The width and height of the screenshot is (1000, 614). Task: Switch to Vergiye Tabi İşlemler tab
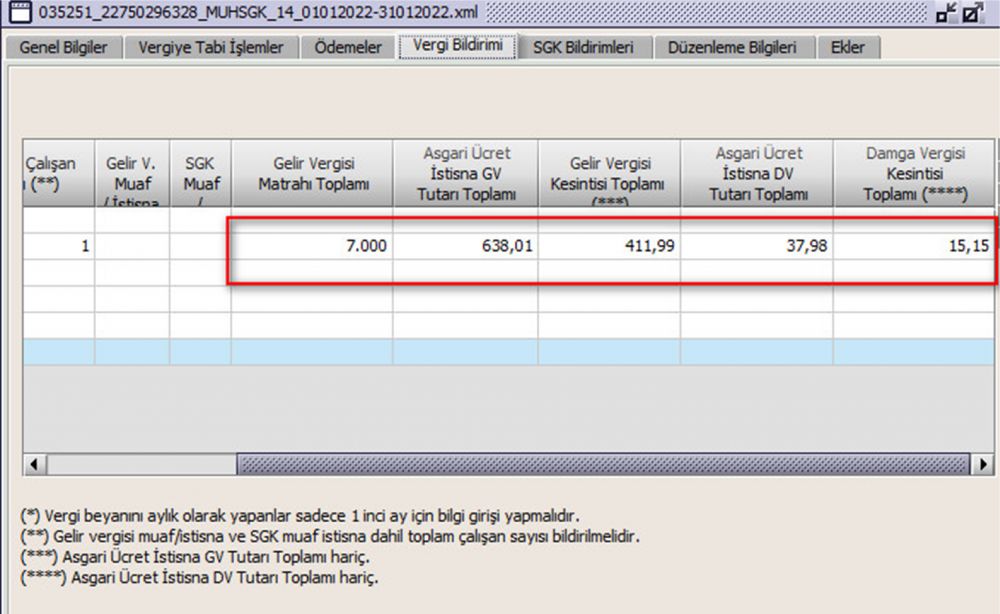pyautogui.click(x=211, y=47)
